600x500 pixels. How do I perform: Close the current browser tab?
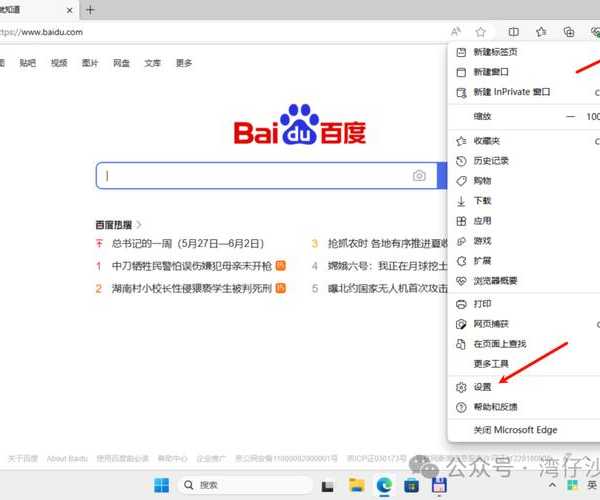[69, 10]
